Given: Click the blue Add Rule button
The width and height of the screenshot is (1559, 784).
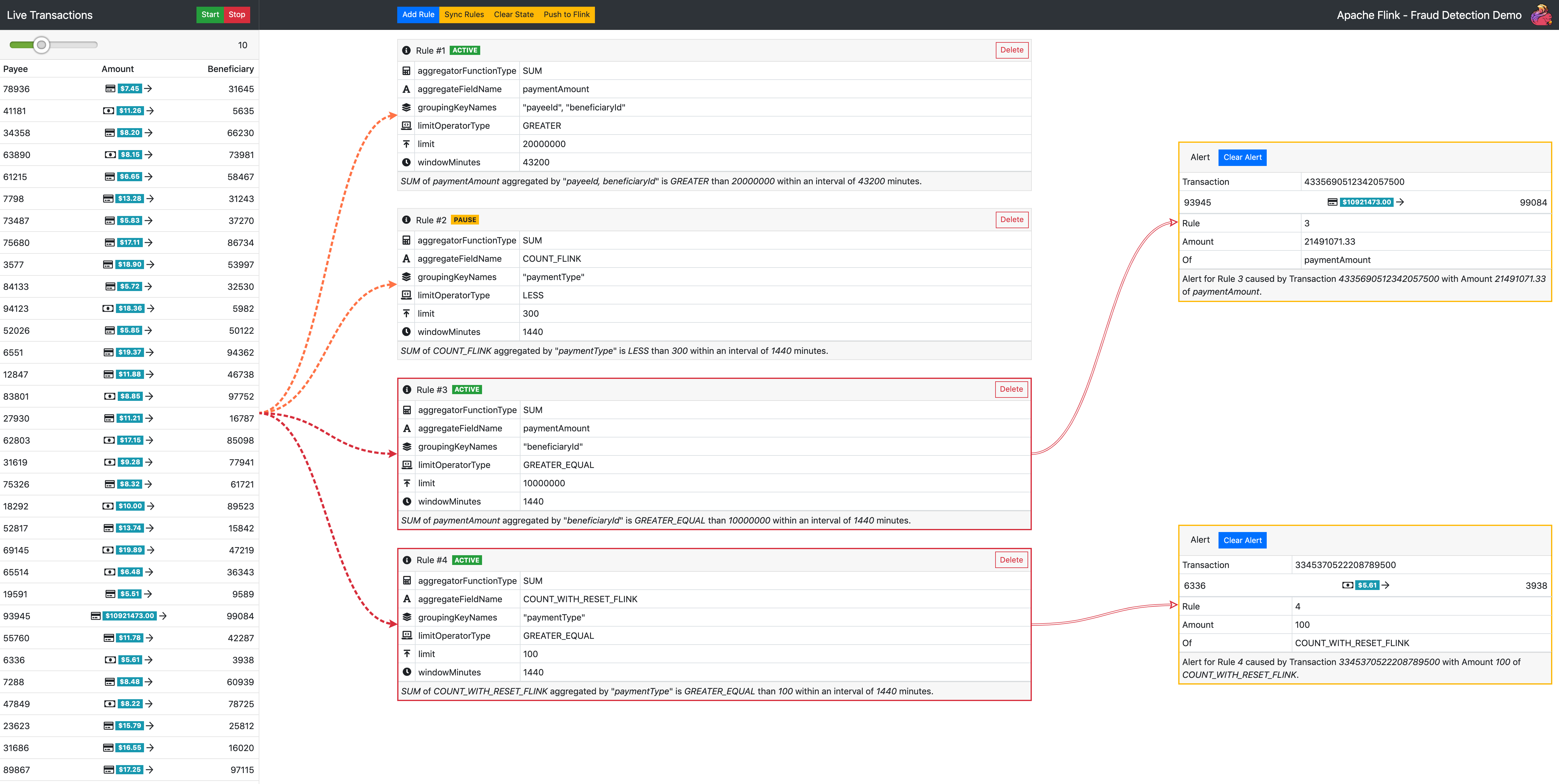Looking at the screenshot, I should coord(418,15).
